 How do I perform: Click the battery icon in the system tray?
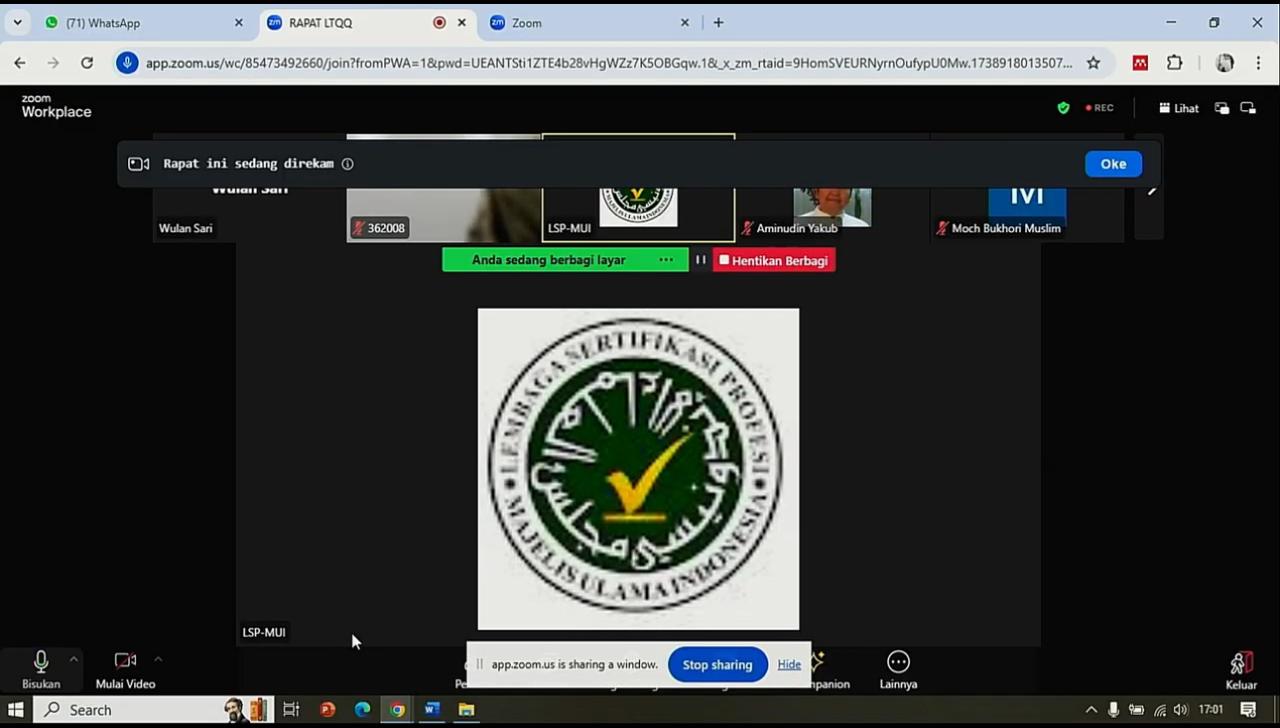[x=1136, y=710]
